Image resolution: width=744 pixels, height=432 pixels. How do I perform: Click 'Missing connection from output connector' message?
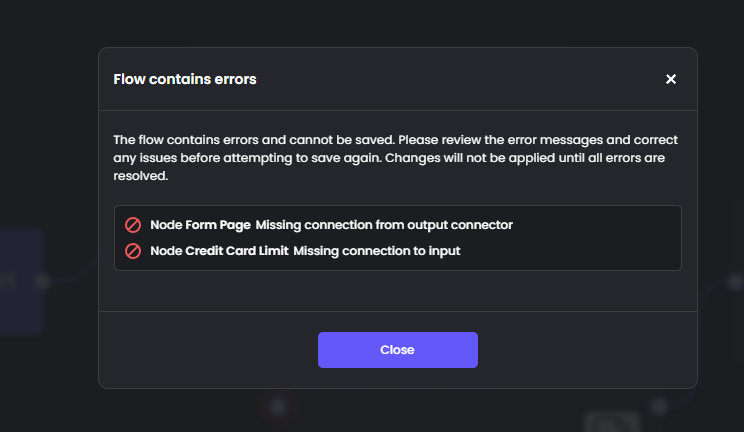pyautogui.click(x=384, y=225)
